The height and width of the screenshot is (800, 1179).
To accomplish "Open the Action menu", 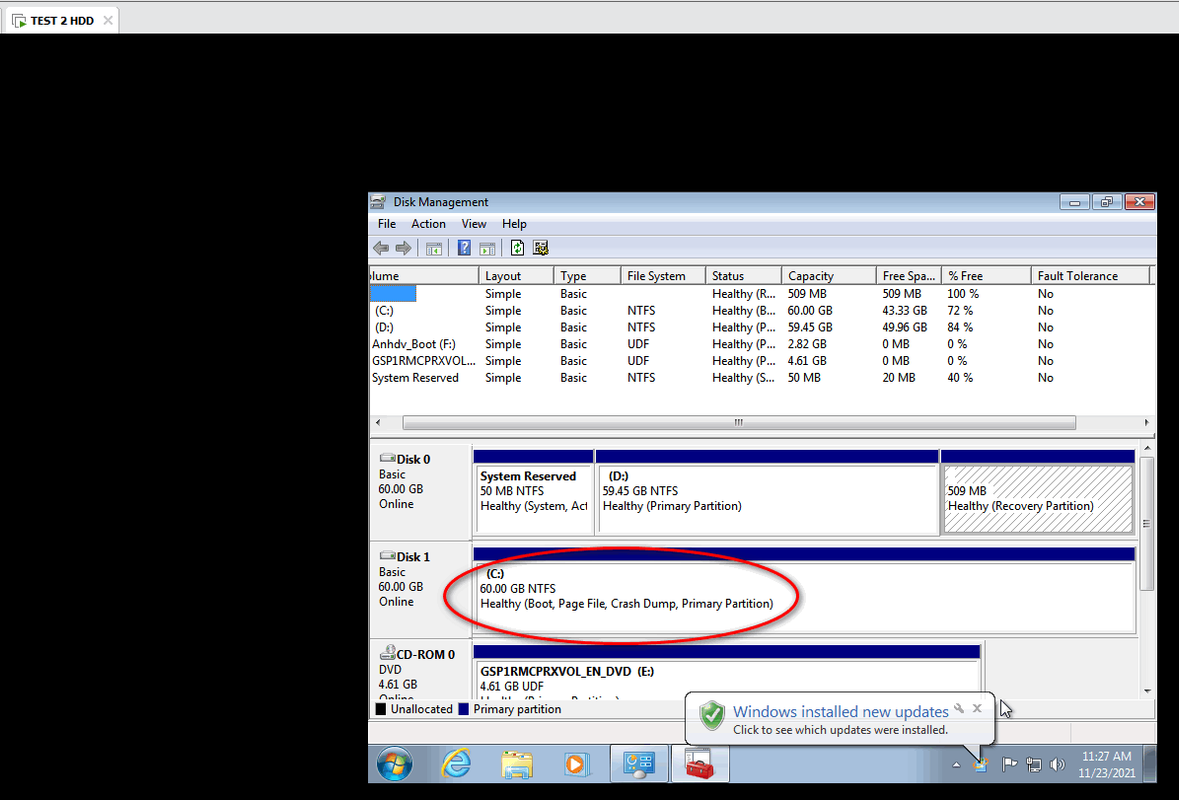I will click(x=429, y=224).
